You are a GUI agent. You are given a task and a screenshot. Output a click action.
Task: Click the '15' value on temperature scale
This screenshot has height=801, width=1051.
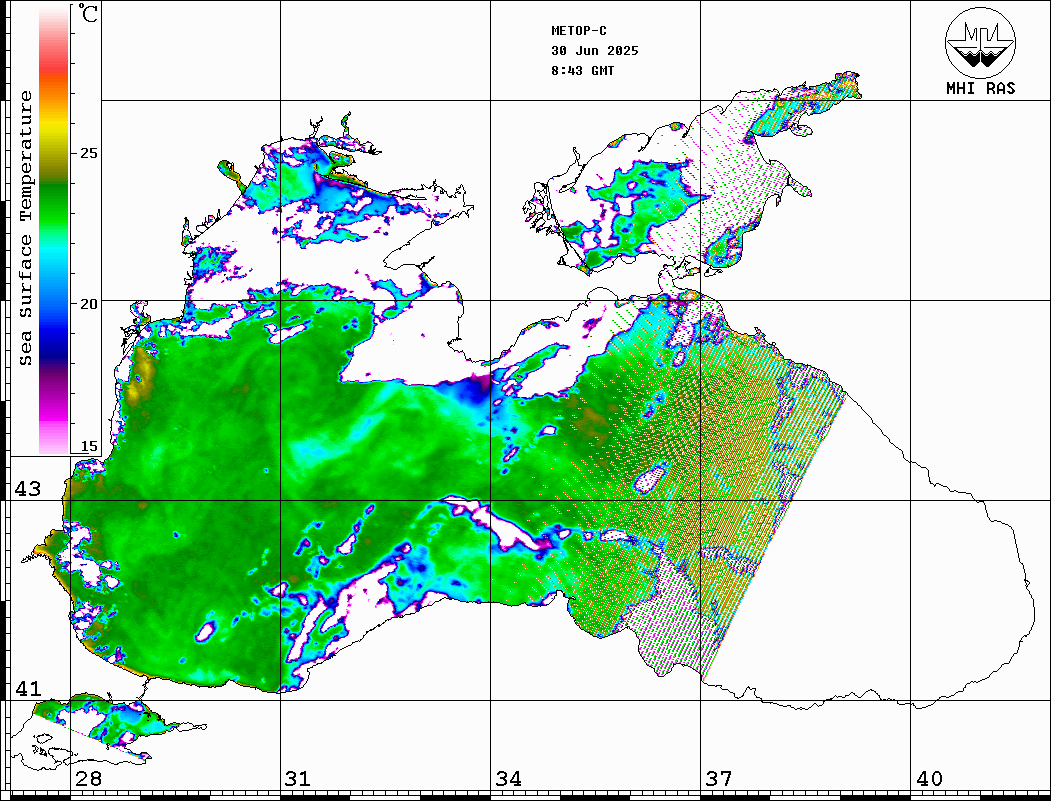pyautogui.click(x=88, y=446)
